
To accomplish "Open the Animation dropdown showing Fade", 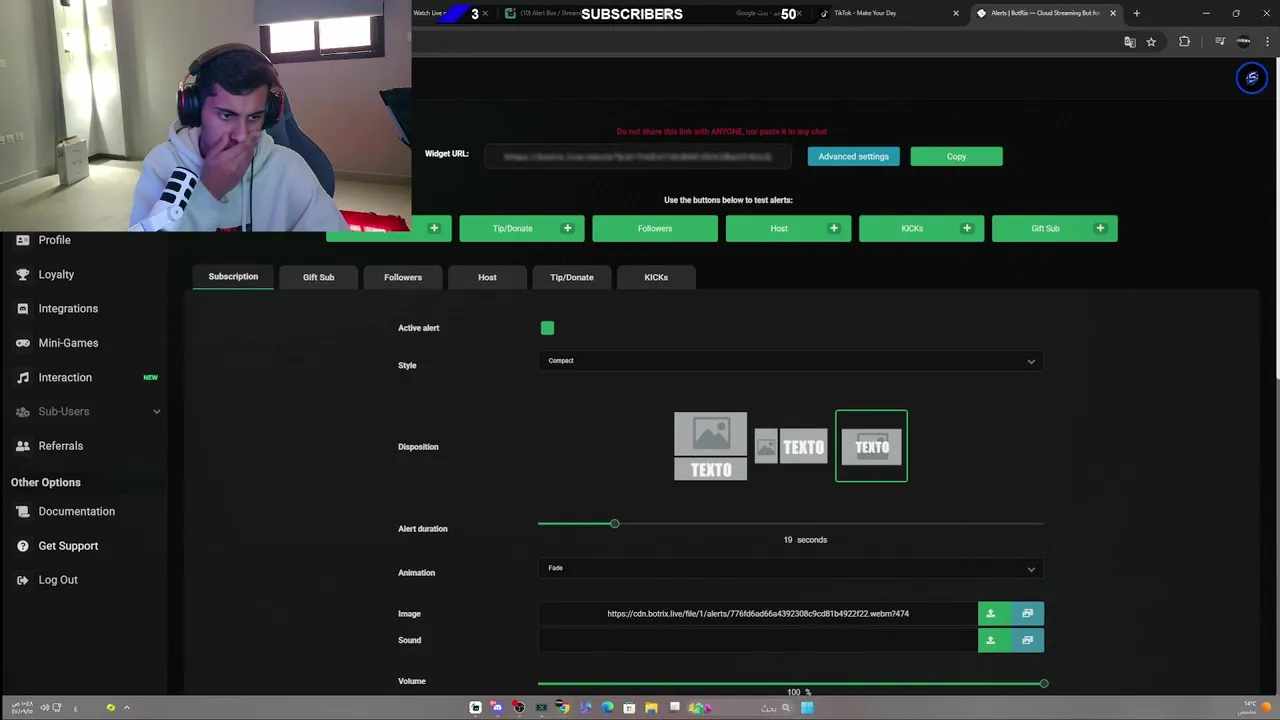I will point(791,568).
